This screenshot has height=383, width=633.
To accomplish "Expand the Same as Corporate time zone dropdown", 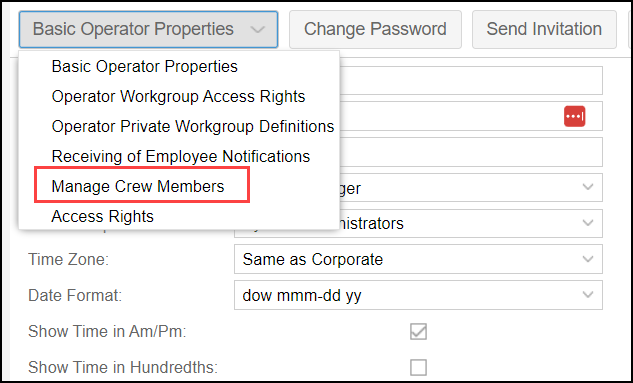I will (x=418, y=259).
